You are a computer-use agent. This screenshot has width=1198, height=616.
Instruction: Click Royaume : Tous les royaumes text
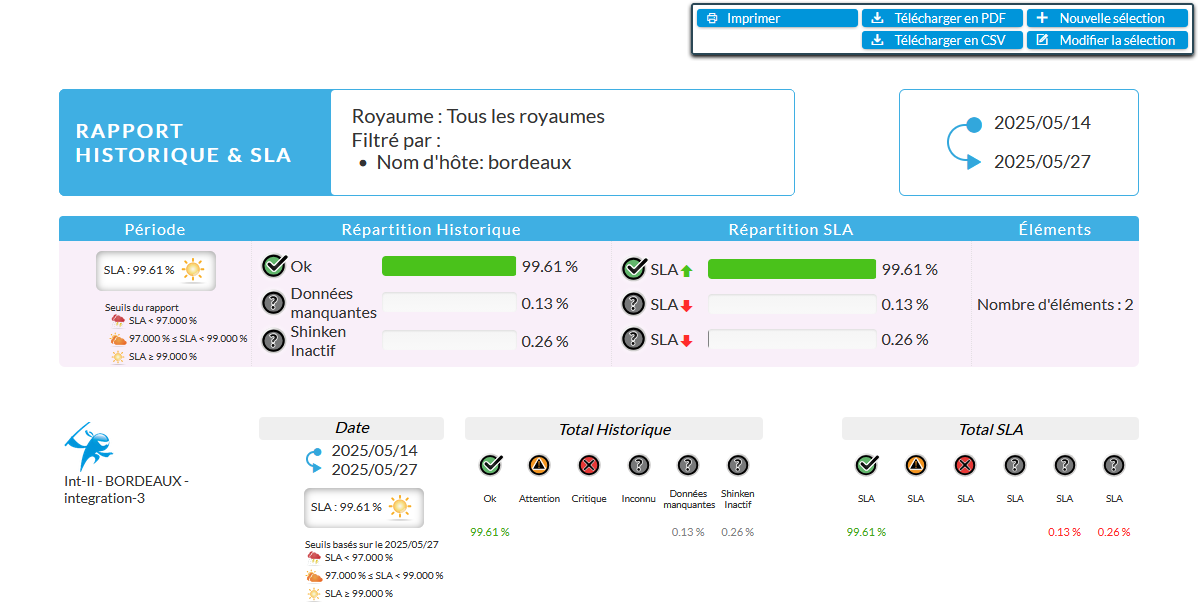click(478, 116)
